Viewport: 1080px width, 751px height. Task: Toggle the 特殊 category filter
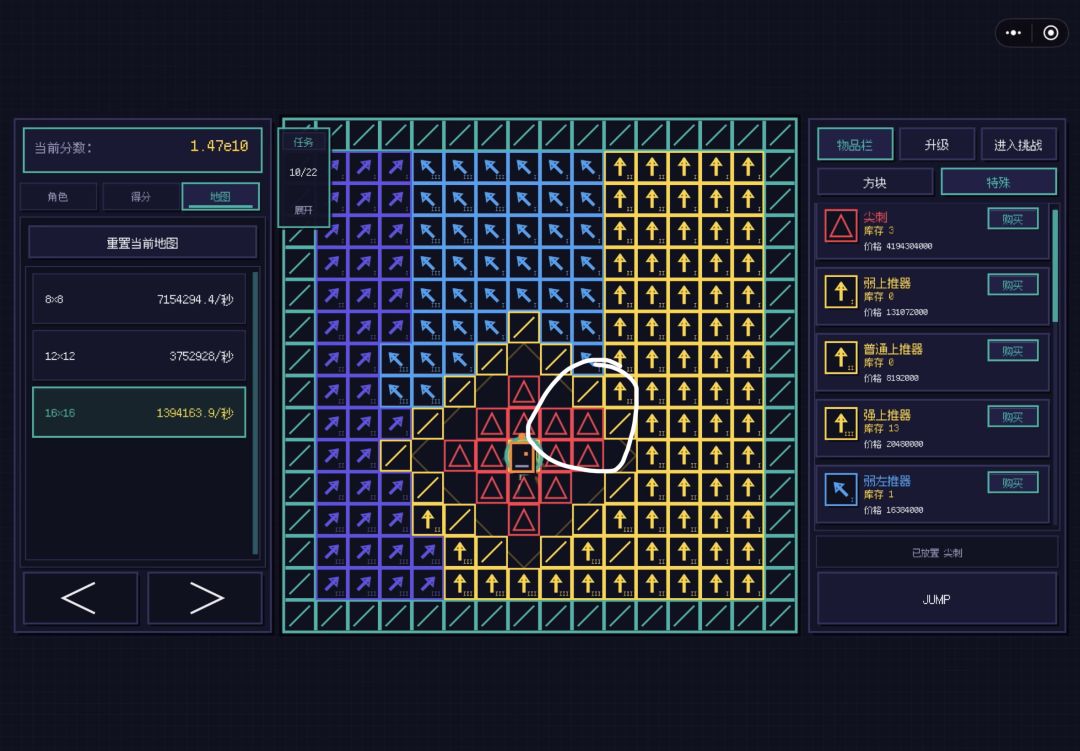pos(998,183)
